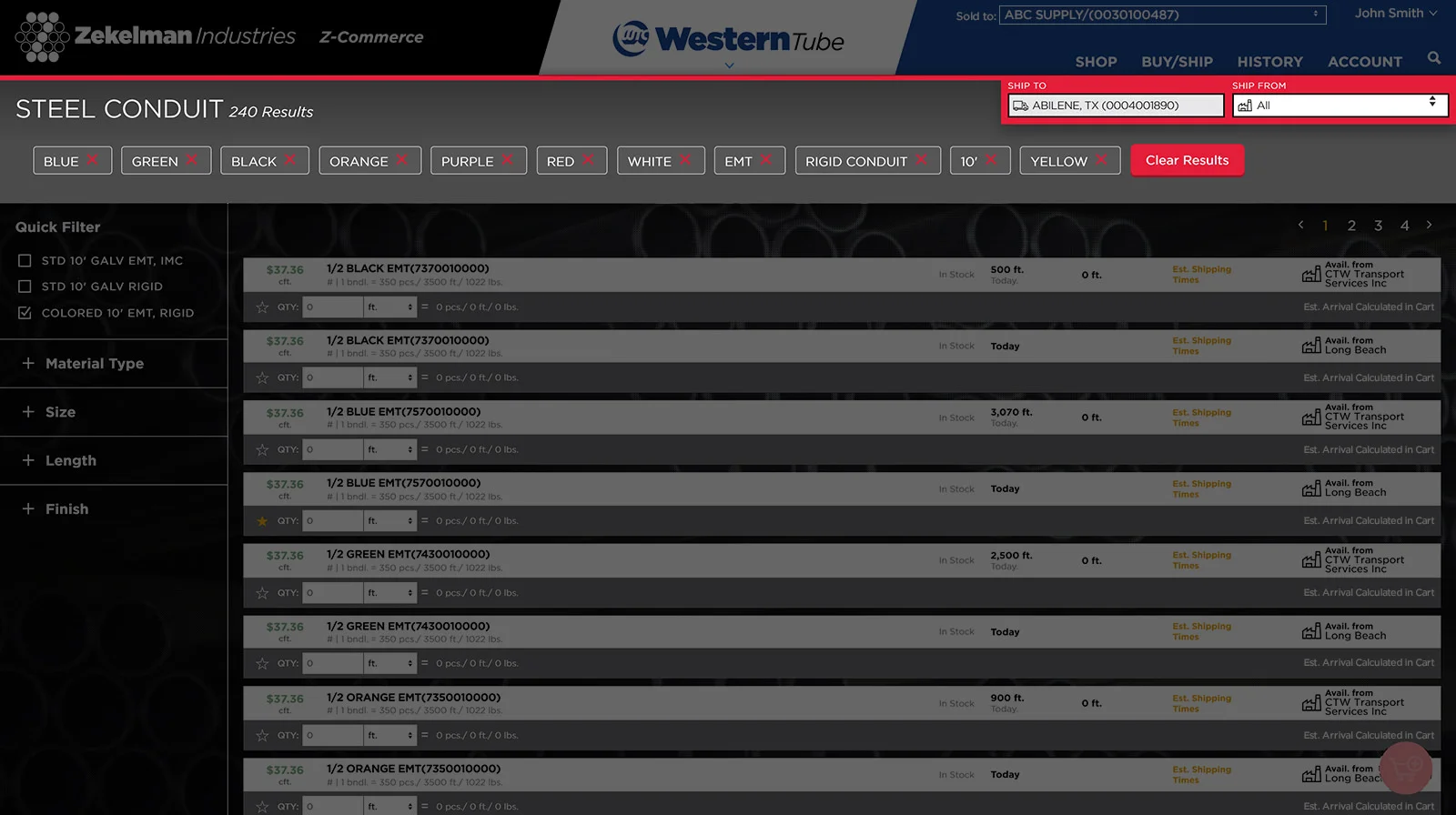
Task: Uncheck COLORED 10' EMT, RIGID filter
Action: [x=25, y=313]
